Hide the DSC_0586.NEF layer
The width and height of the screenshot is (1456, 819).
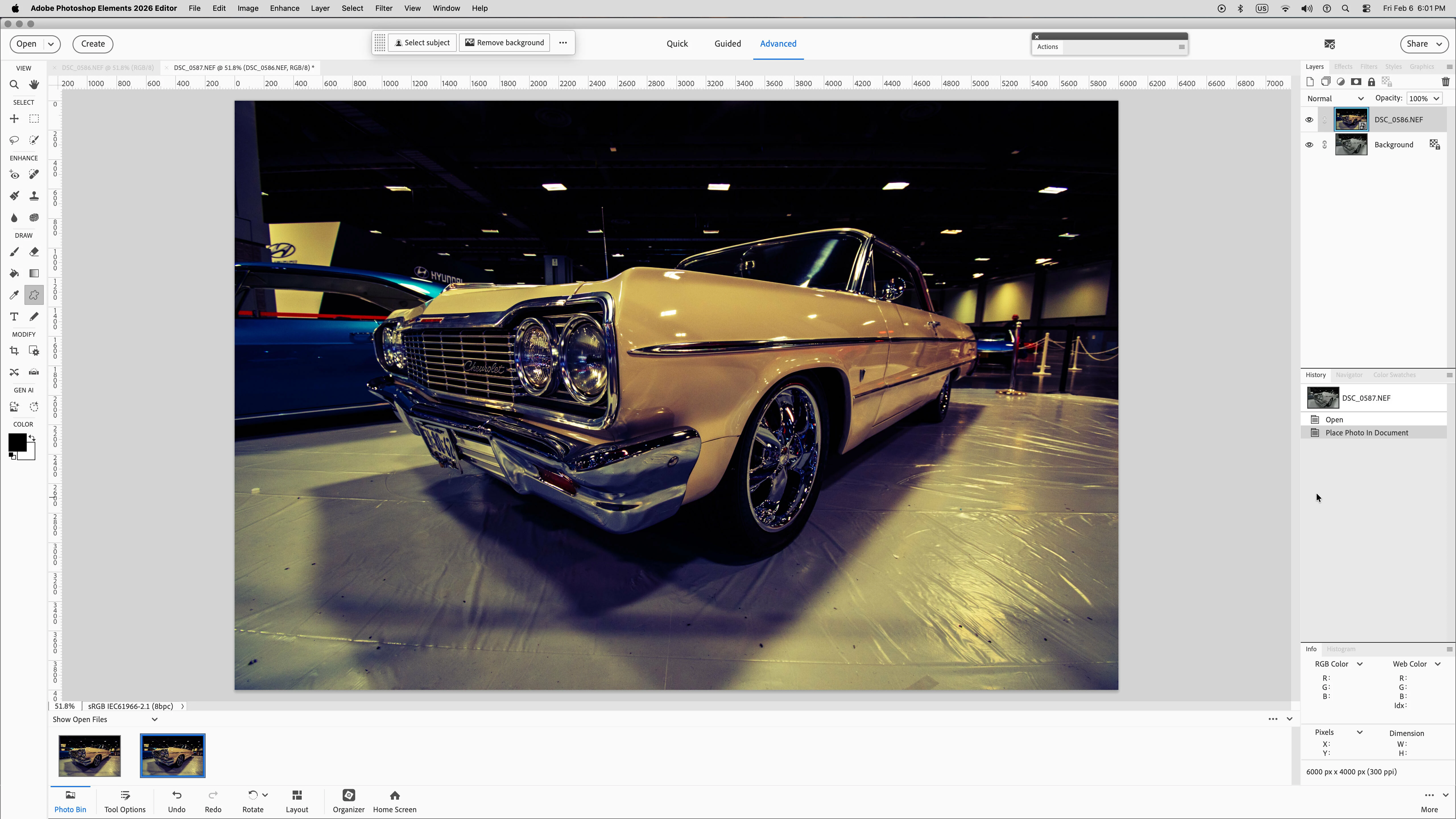click(x=1309, y=120)
